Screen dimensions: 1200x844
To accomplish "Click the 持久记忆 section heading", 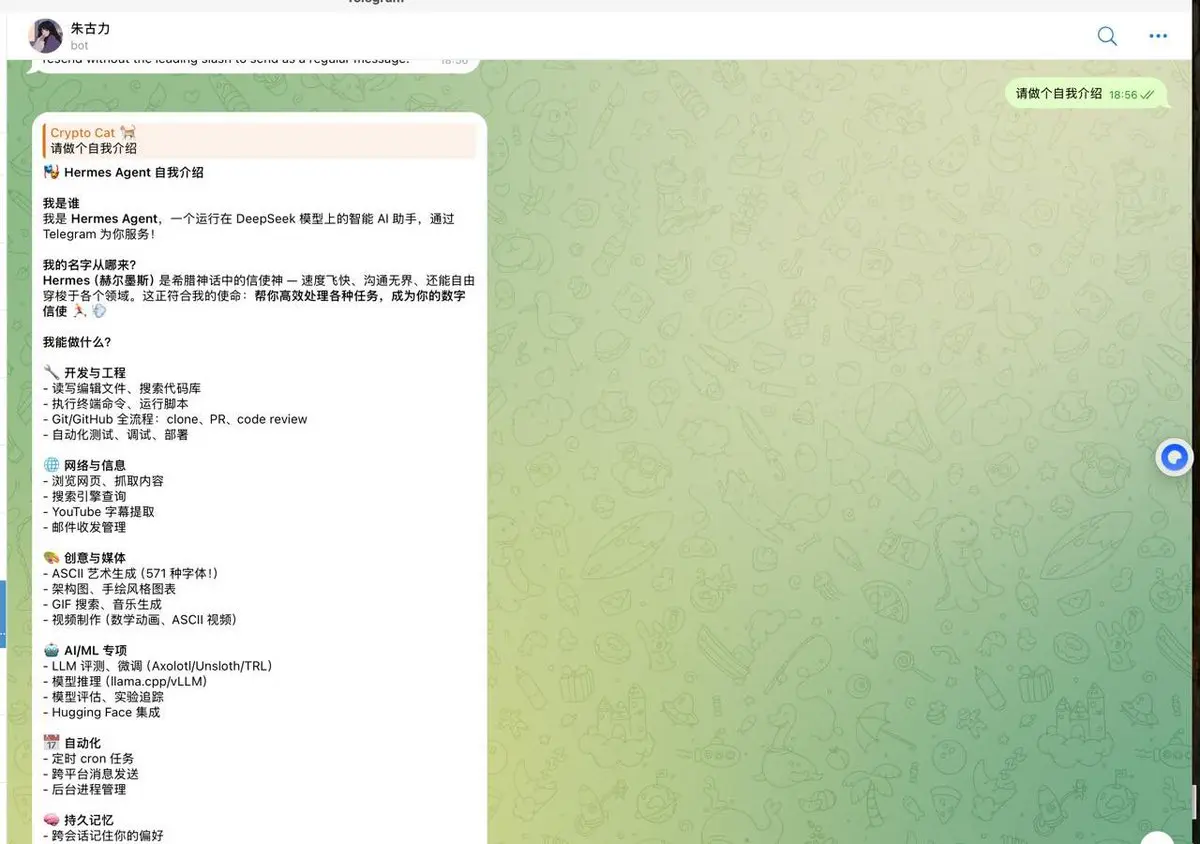I will tap(89, 820).
